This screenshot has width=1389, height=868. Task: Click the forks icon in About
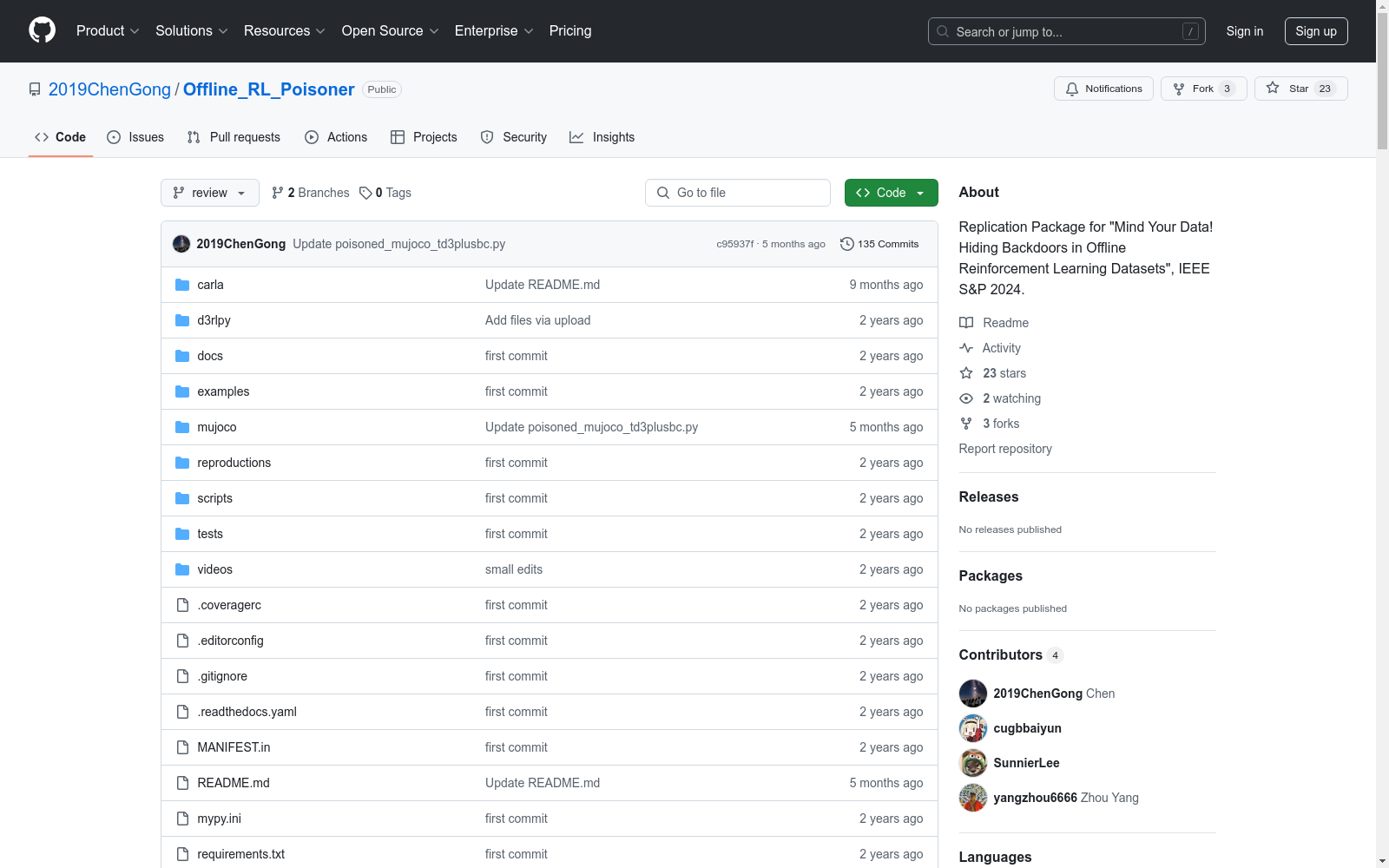click(966, 424)
